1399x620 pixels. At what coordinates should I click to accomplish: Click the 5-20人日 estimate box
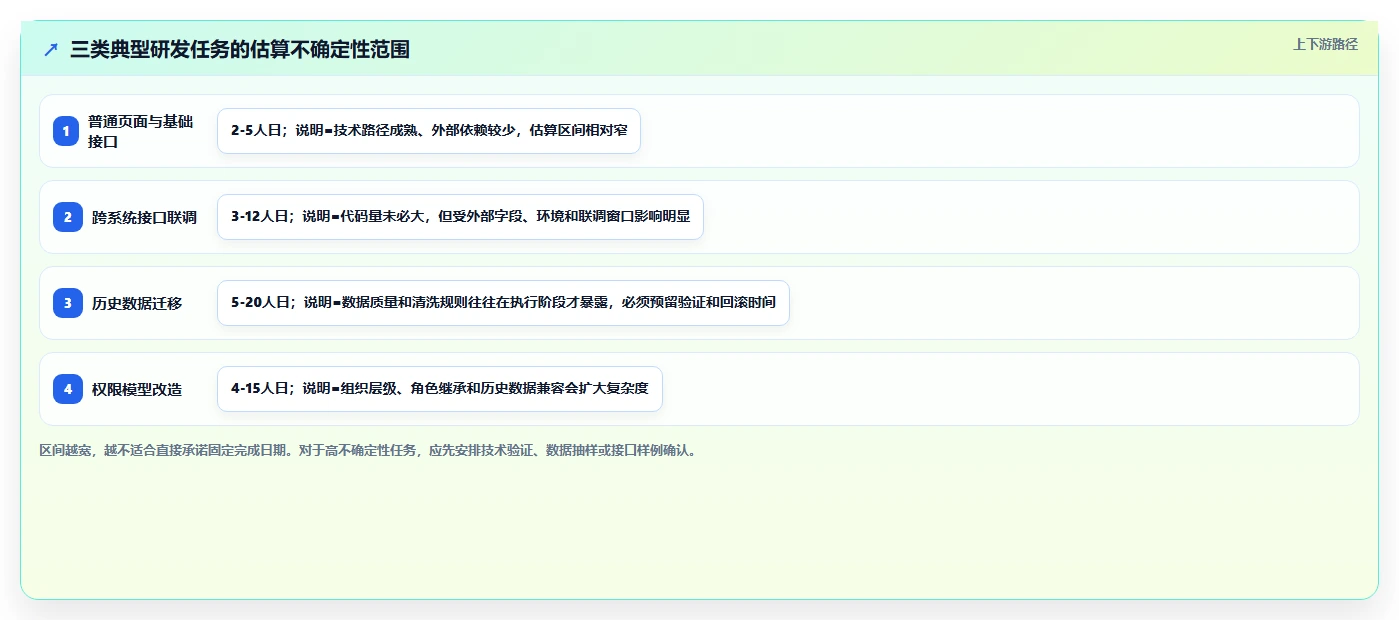[503, 303]
